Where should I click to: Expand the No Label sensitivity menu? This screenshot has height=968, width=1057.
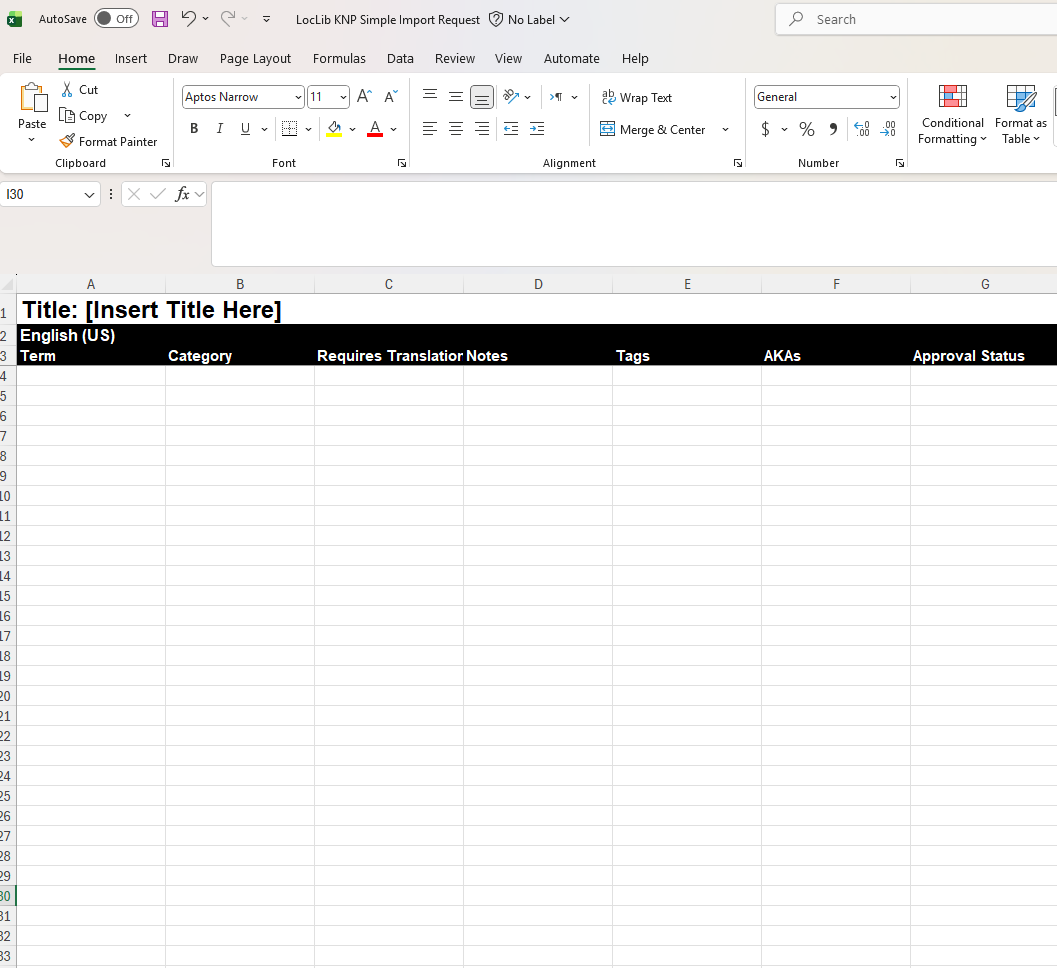(x=529, y=20)
